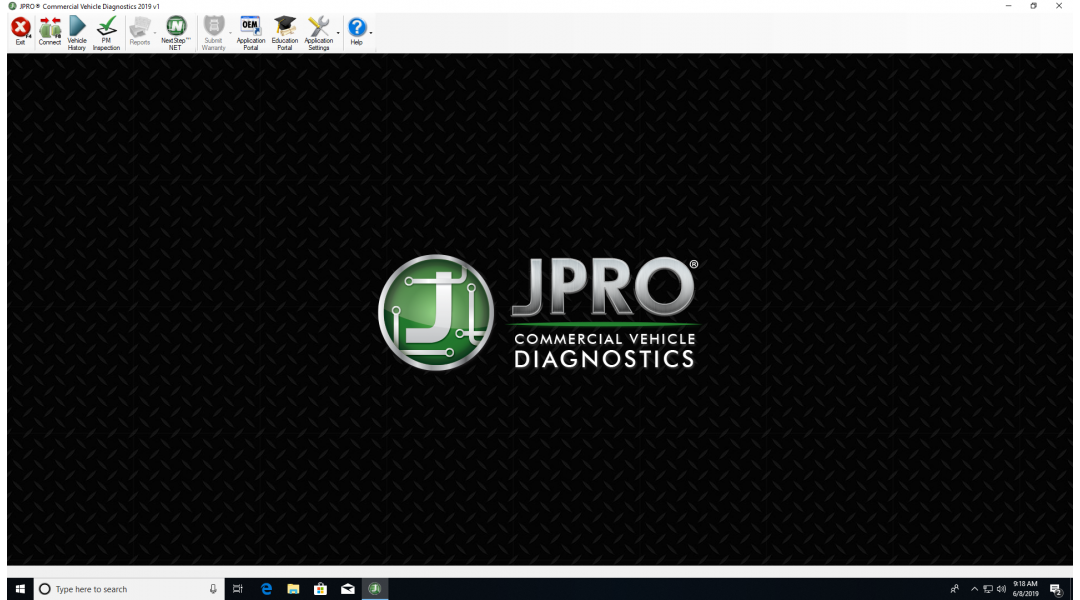Open the volume control tray icon
This screenshot has height=600, width=1080.
(1001, 589)
